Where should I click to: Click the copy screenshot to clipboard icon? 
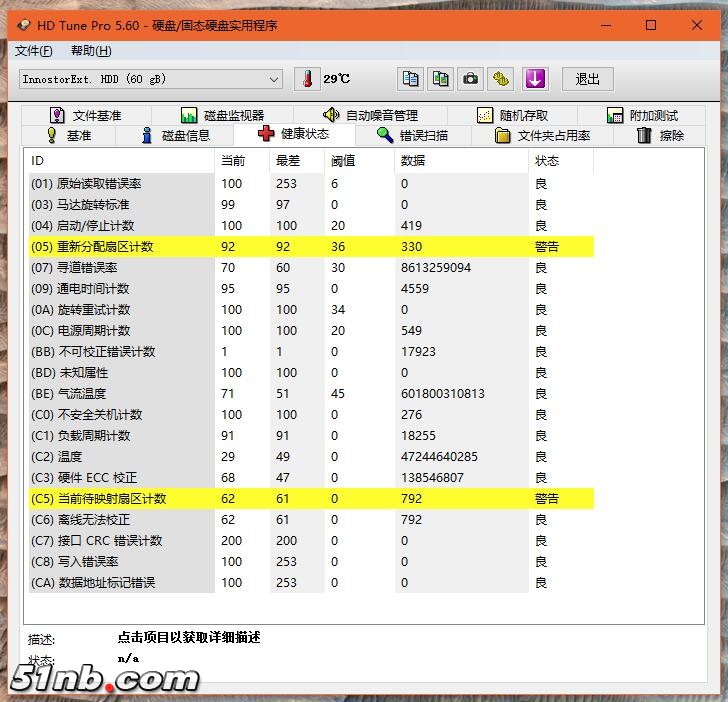point(440,79)
